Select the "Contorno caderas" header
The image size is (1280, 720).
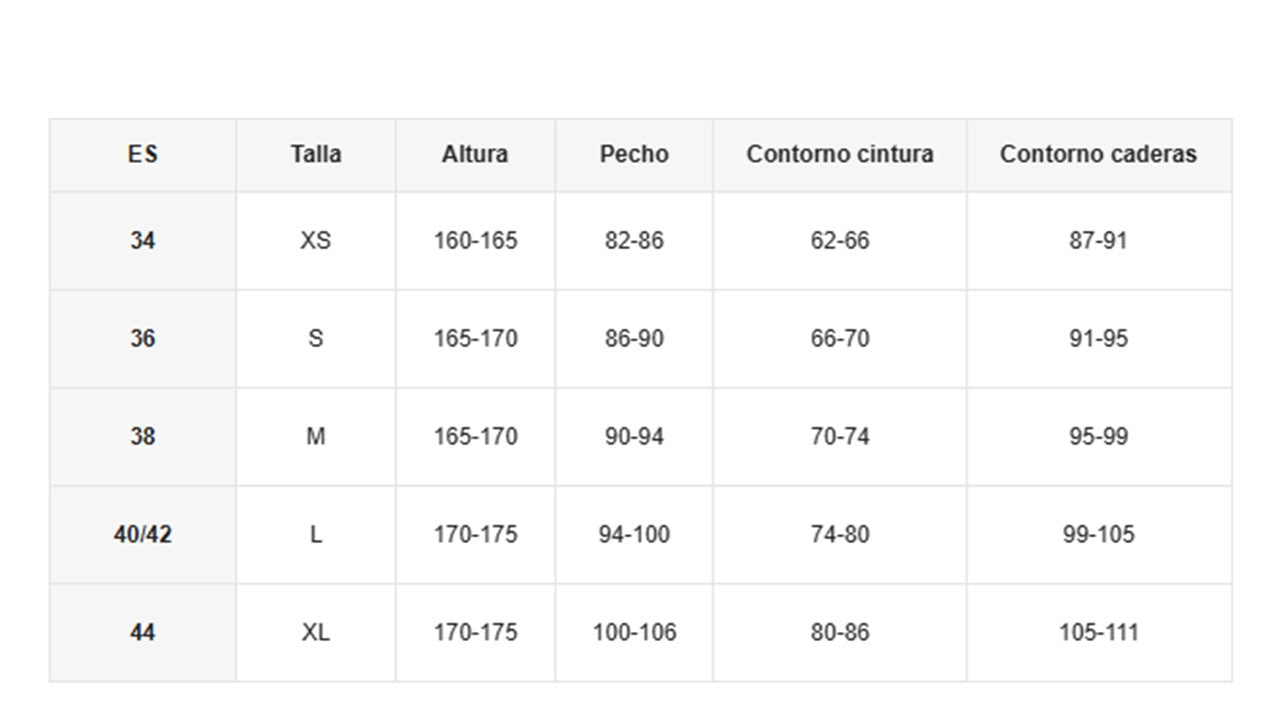coord(1098,155)
